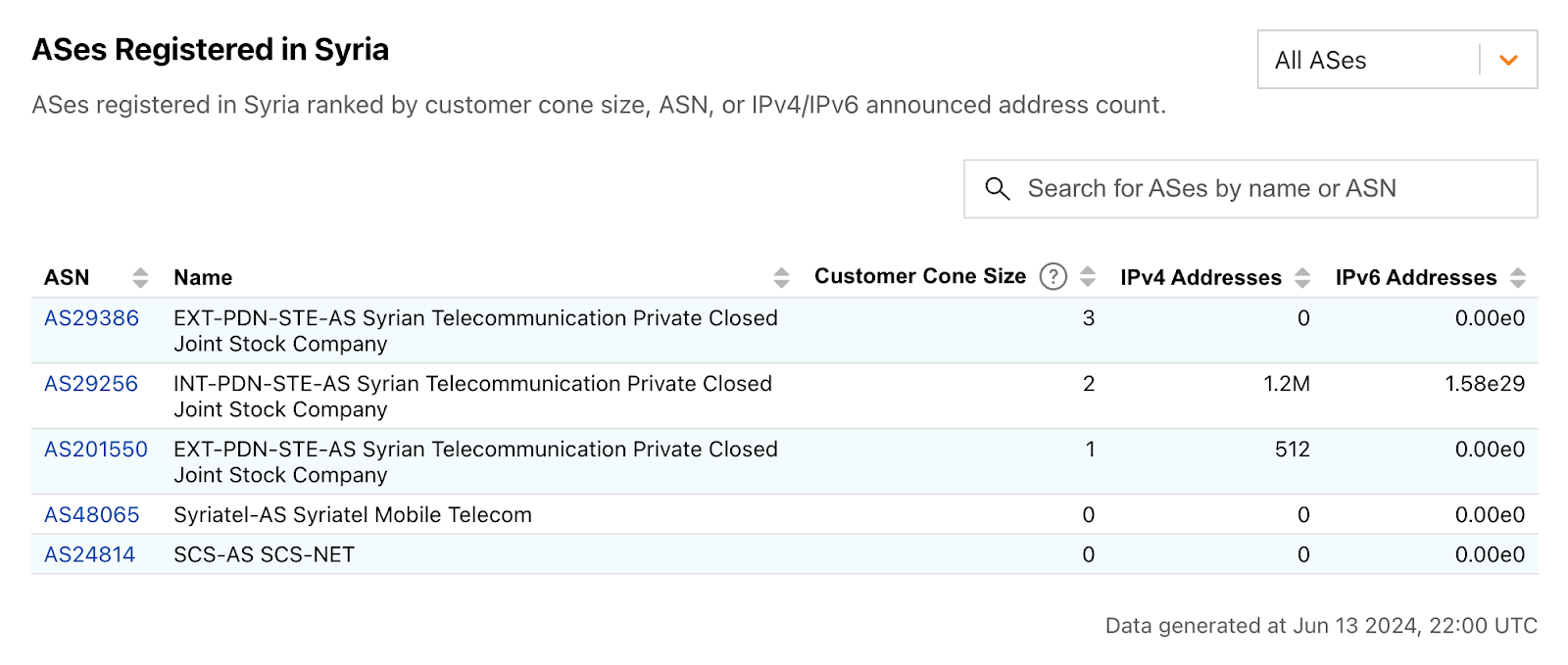Image resolution: width=1568 pixels, height=665 pixels.
Task: Click the Customer Cone Size header text
Action: point(920,277)
